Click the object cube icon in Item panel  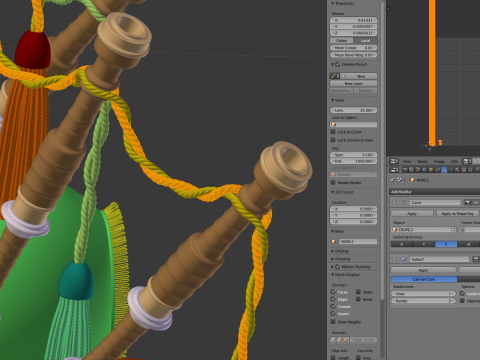[334, 241]
